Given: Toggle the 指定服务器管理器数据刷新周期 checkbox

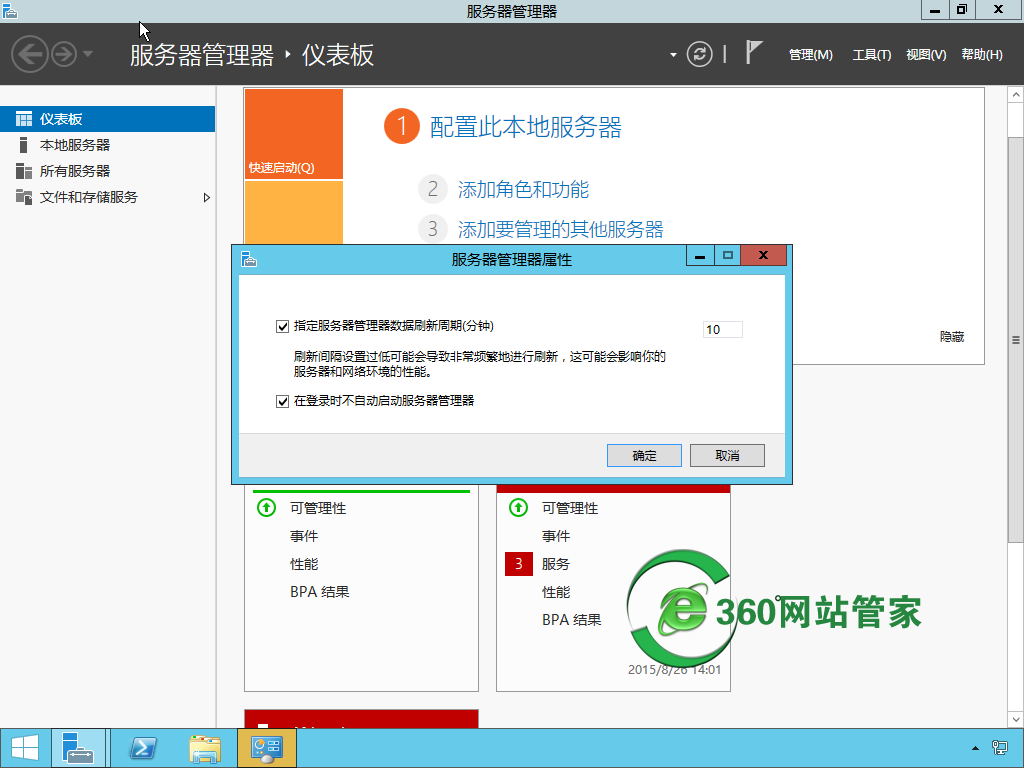Looking at the screenshot, I should pos(282,327).
